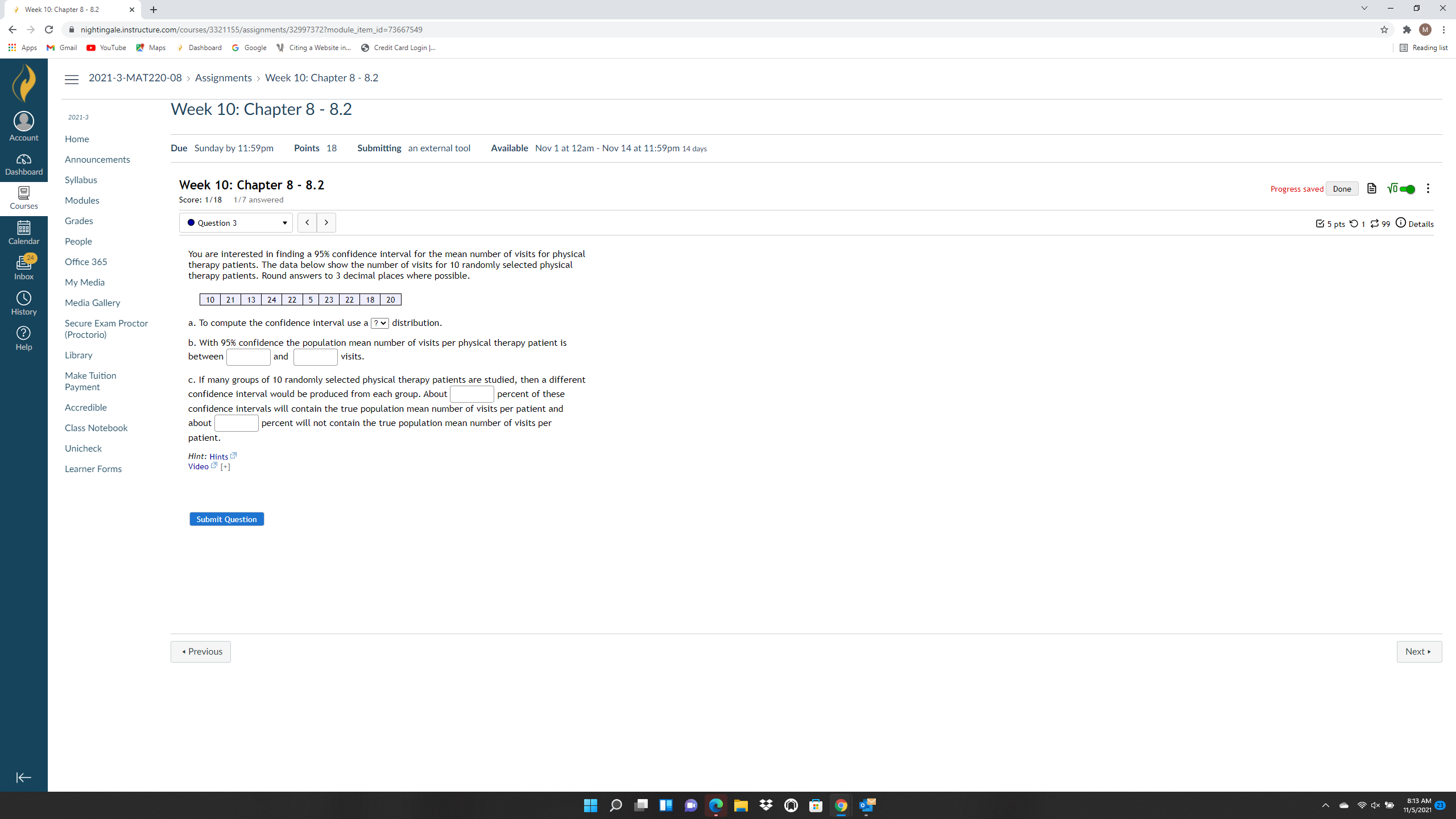The width and height of the screenshot is (1456, 819).
Task: Open the three-dot more options menu
Action: click(1428, 189)
